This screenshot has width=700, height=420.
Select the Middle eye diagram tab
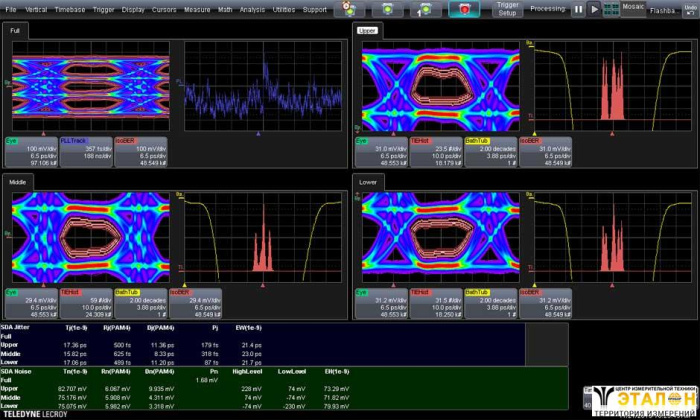[x=20, y=181]
